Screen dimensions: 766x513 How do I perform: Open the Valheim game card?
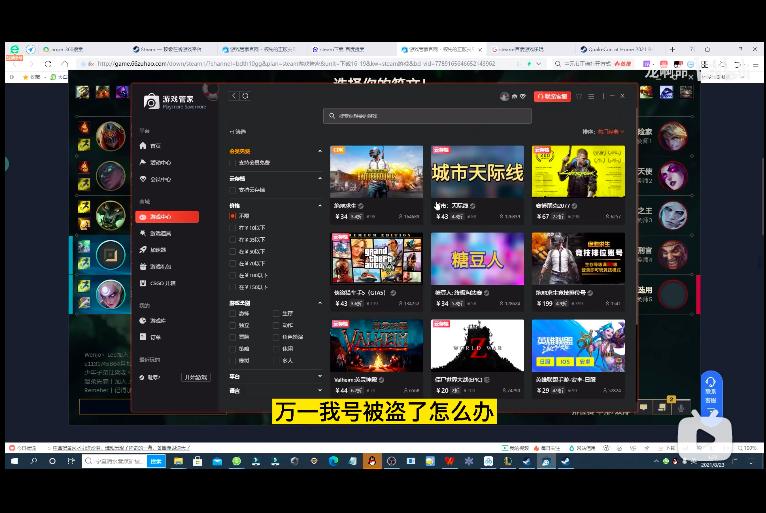[x=376, y=358]
